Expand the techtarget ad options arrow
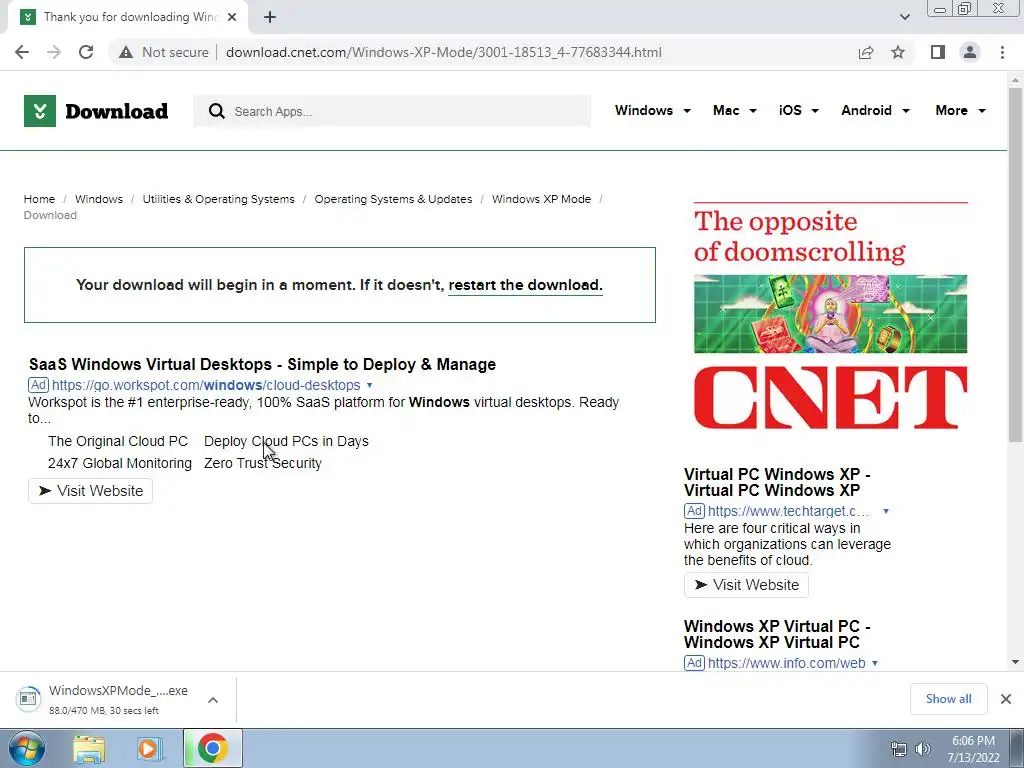The image size is (1024, 768). coord(886,511)
